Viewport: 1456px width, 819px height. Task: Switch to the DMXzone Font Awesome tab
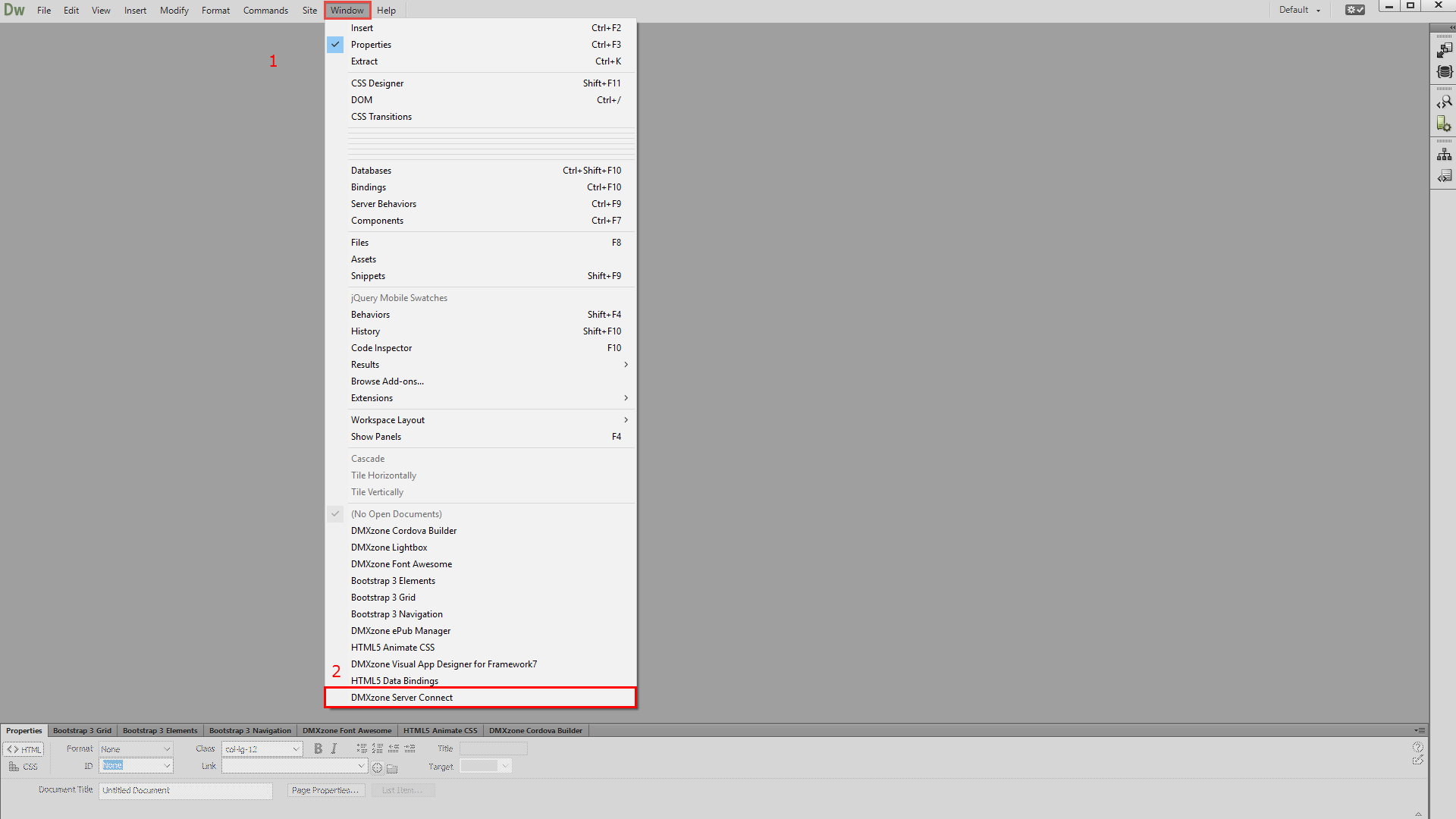[x=347, y=731]
